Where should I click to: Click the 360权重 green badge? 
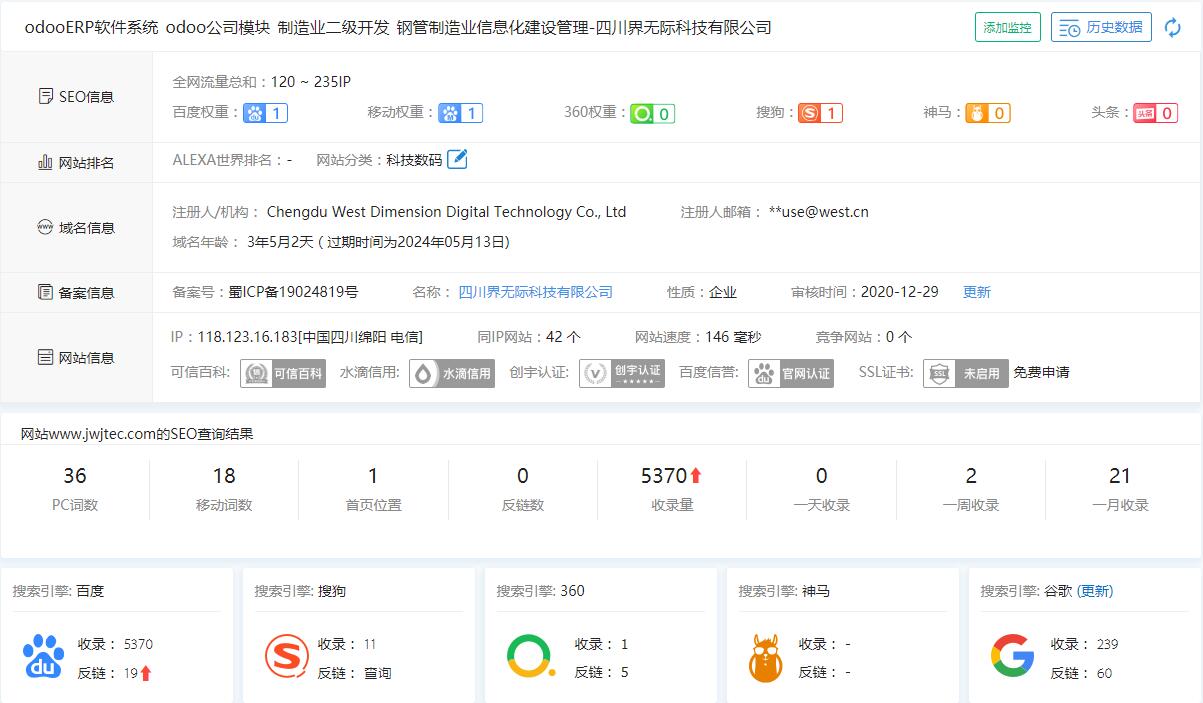(x=652, y=113)
